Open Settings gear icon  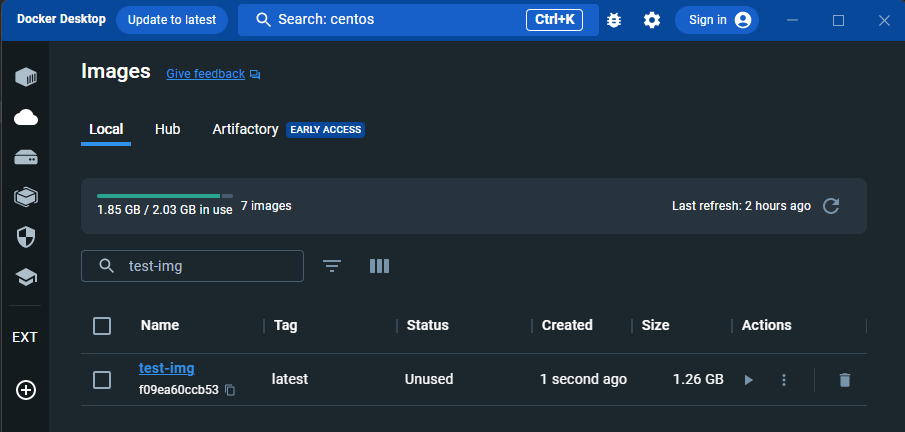652,20
